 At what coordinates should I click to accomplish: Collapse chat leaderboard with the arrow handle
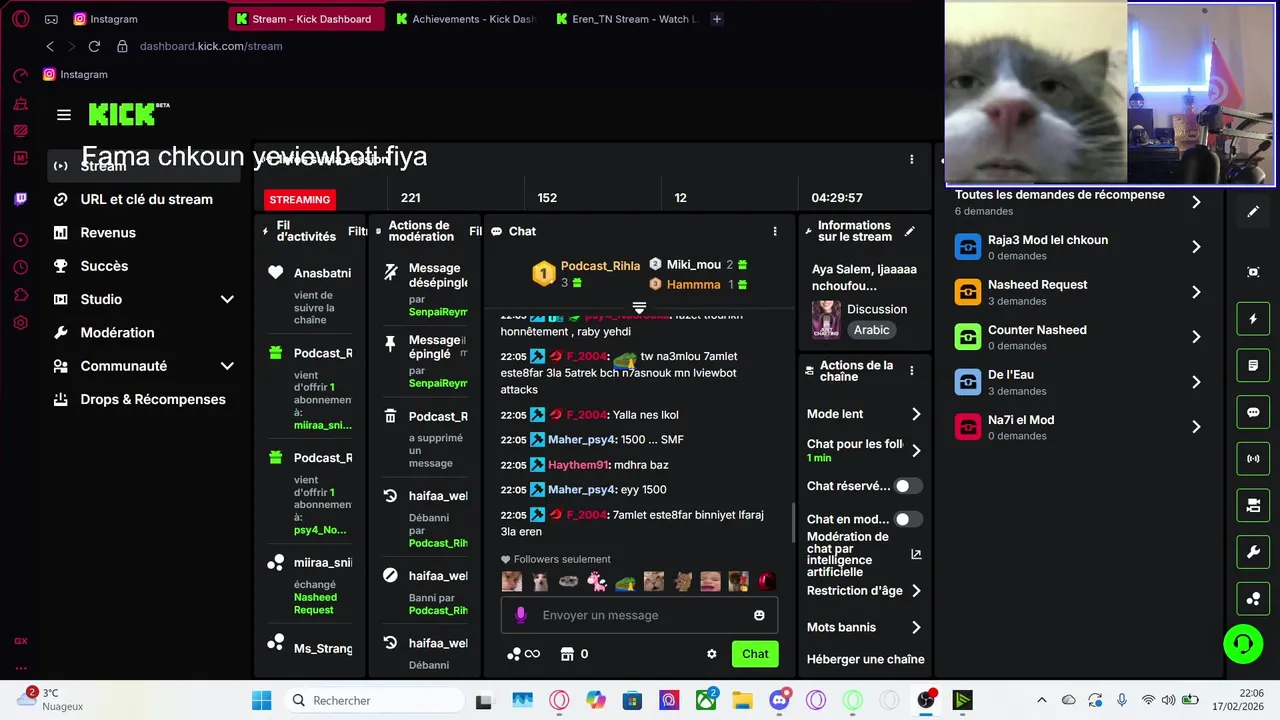639,307
